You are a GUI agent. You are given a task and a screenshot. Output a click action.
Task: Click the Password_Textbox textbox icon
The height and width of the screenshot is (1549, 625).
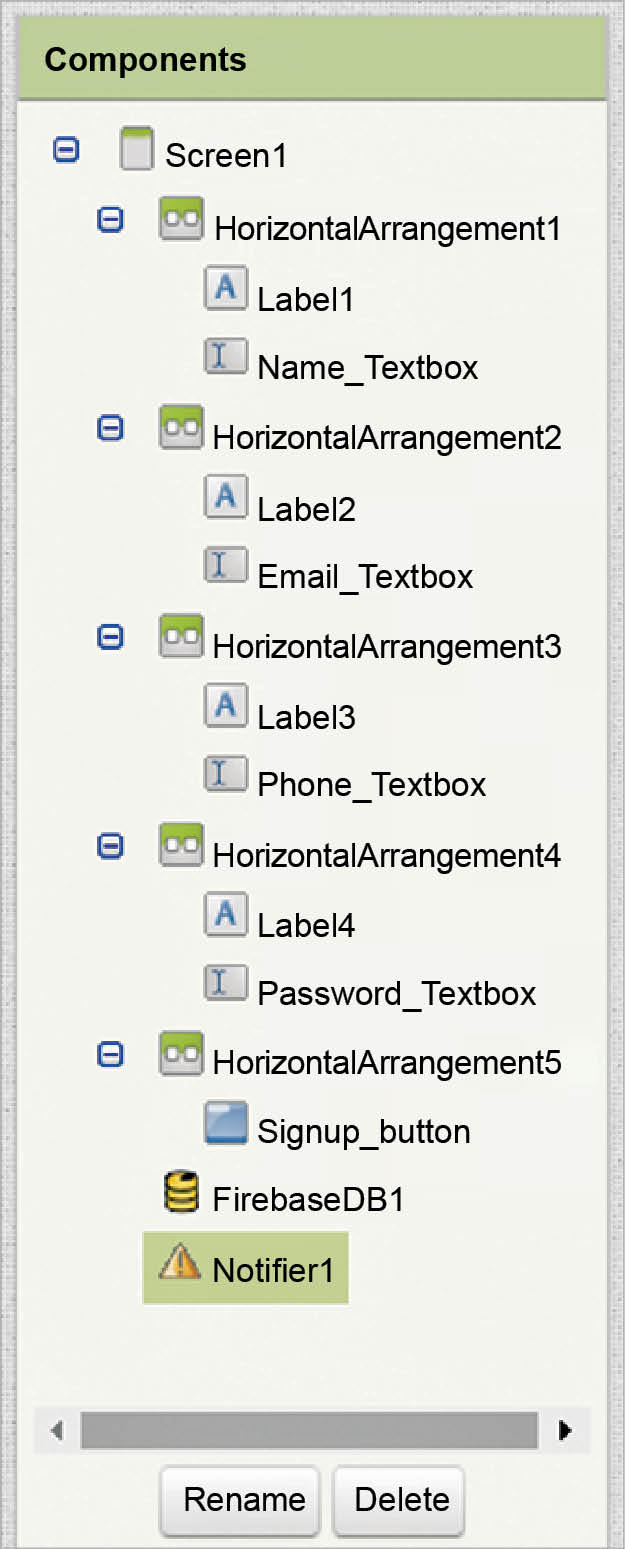pyautogui.click(x=225, y=983)
